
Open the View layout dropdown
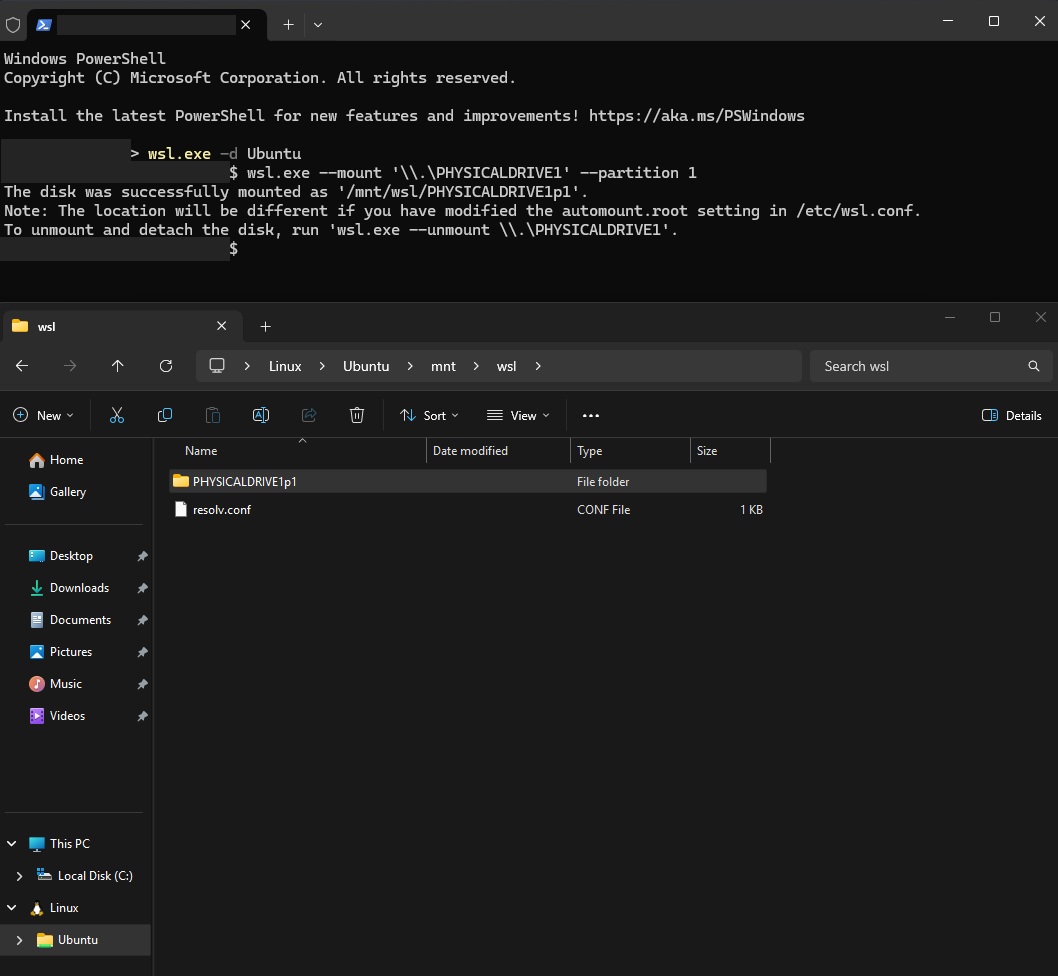click(518, 415)
